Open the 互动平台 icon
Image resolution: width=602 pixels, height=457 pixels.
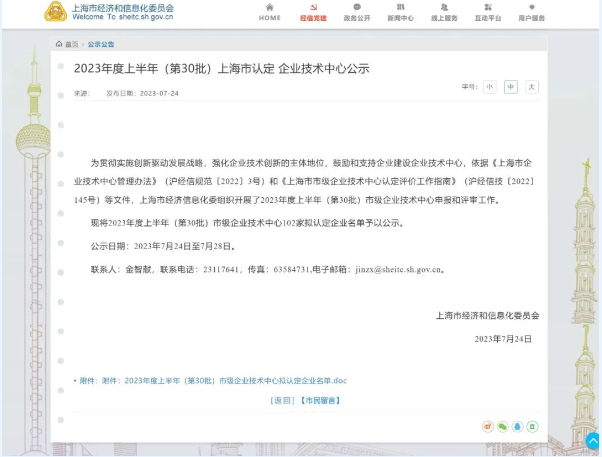[488, 7]
